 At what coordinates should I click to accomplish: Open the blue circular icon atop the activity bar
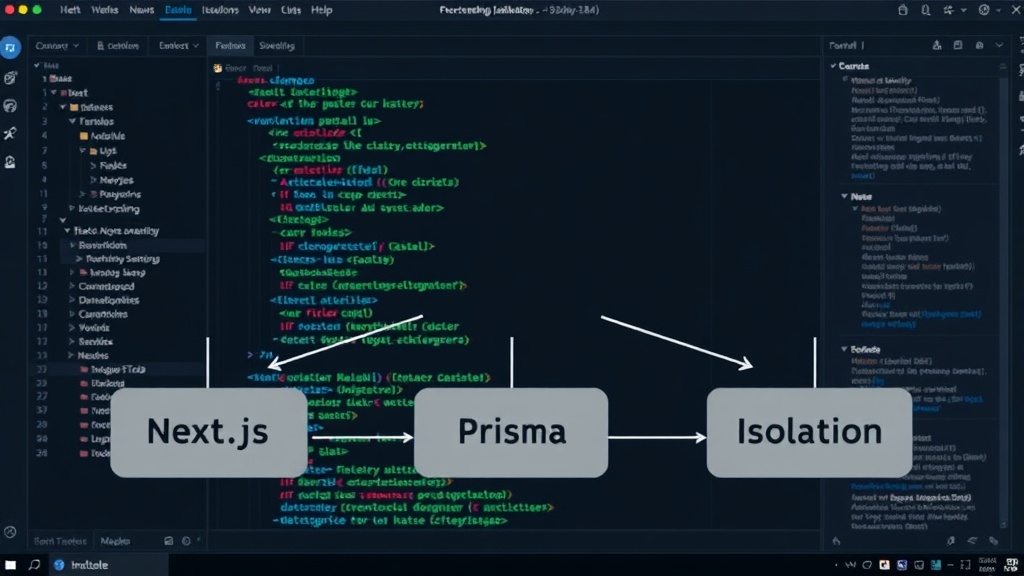click(10, 48)
